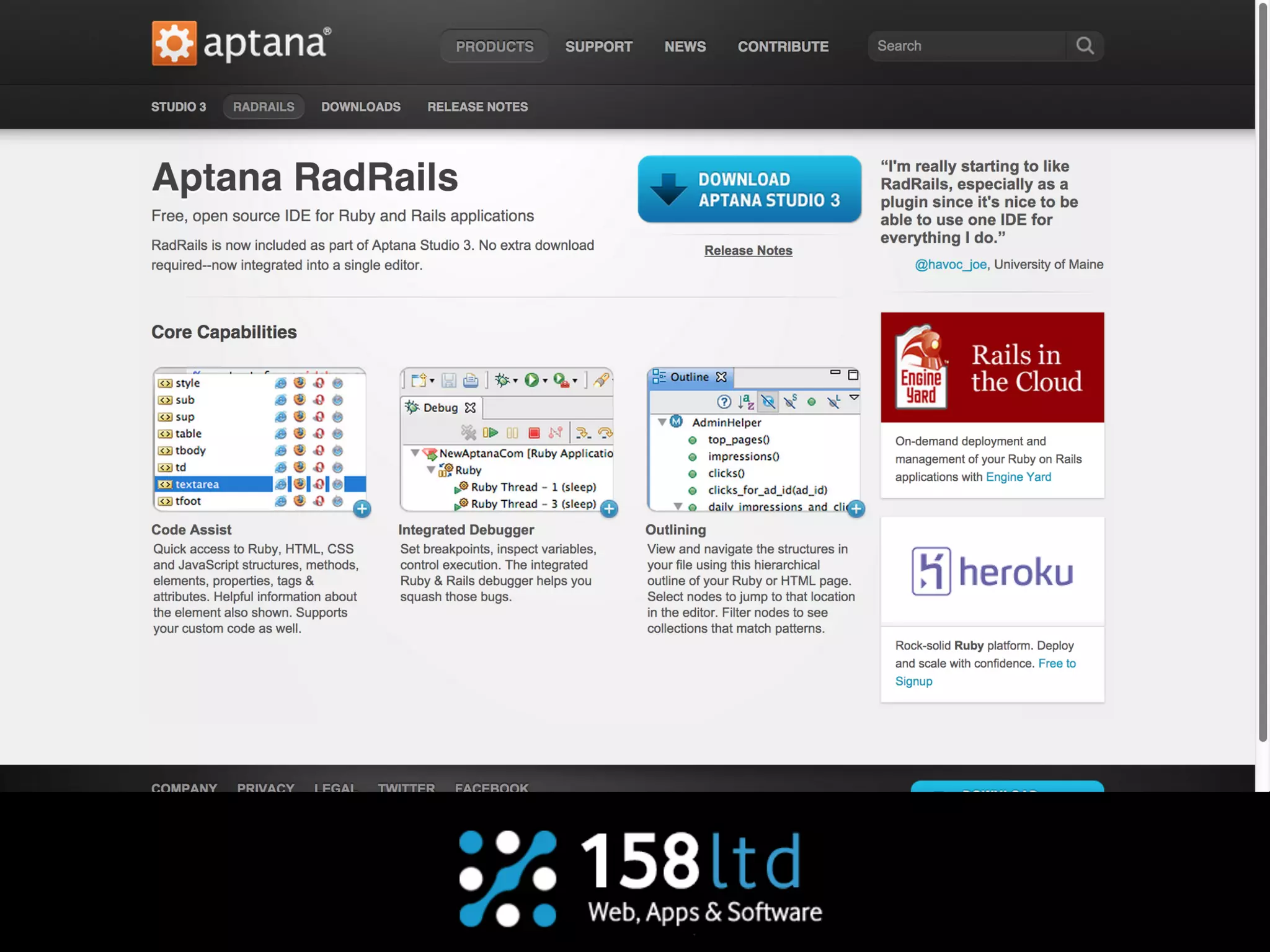Click the page vertical scrollbar
This screenshot has height=952, width=1270.
(1263, 372)
